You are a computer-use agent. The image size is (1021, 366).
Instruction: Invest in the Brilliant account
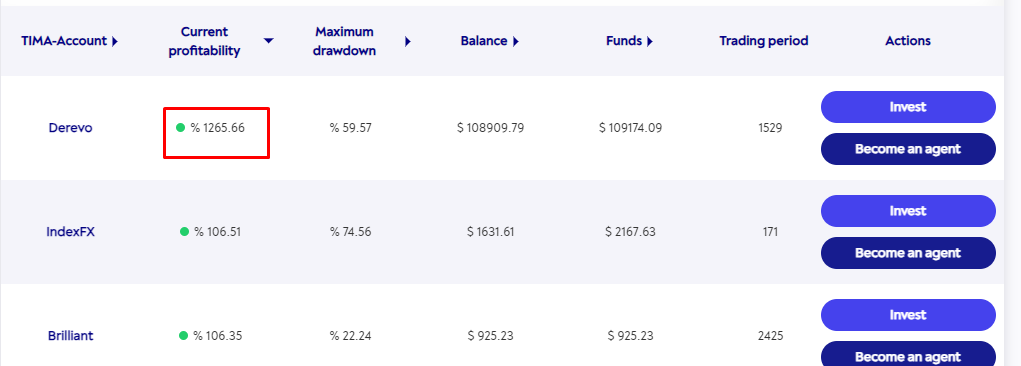pyautogui.click(x=908, y=315)
